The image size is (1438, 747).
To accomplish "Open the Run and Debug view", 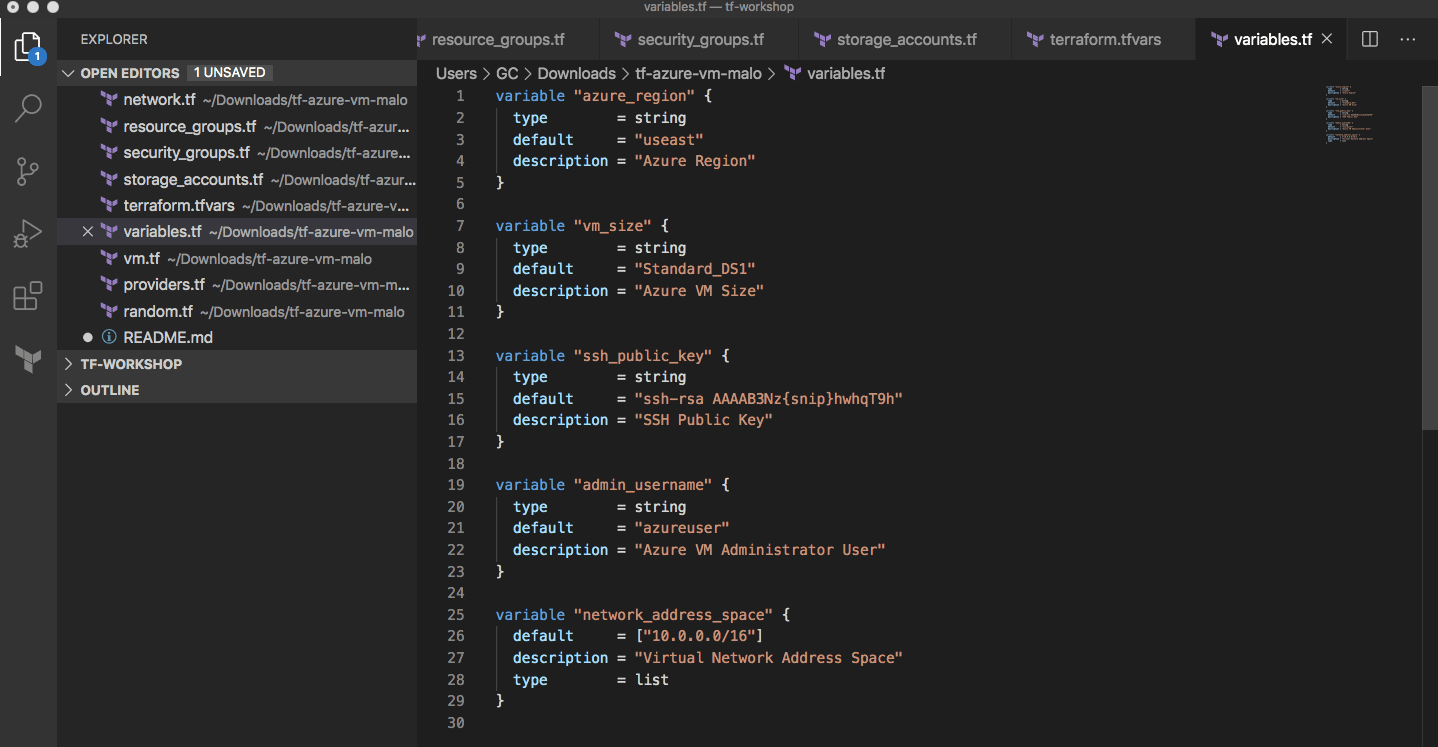I will tap(27, 233).
